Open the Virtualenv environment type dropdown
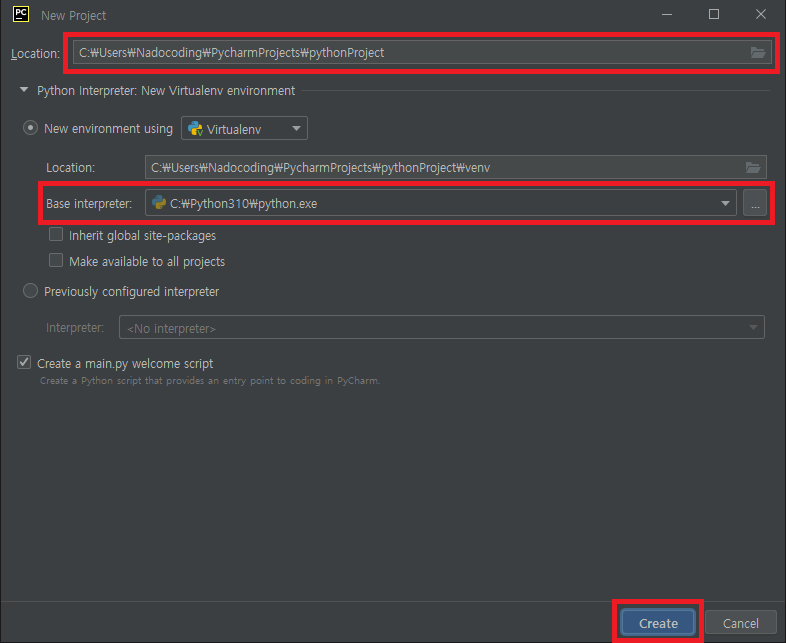The width and height of the screenshot is (786, 643). [x=244, y=128]
